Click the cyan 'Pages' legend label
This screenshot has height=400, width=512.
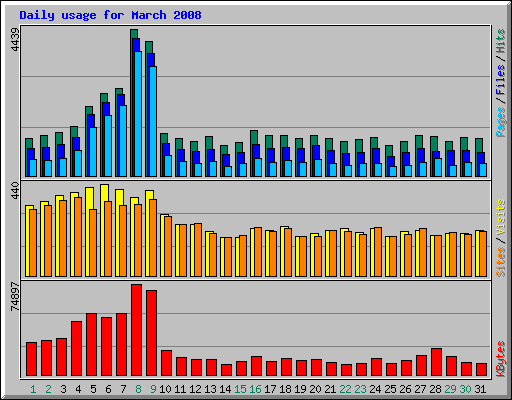pos(501,121)
